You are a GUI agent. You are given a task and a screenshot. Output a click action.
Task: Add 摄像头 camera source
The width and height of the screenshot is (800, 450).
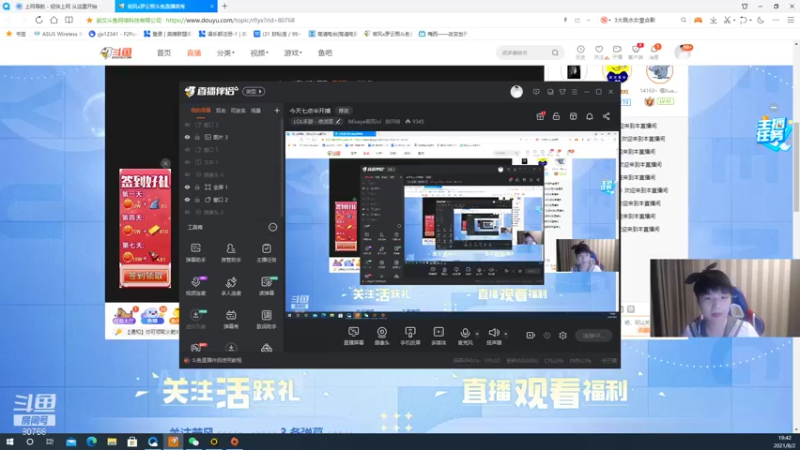(382, 336)
